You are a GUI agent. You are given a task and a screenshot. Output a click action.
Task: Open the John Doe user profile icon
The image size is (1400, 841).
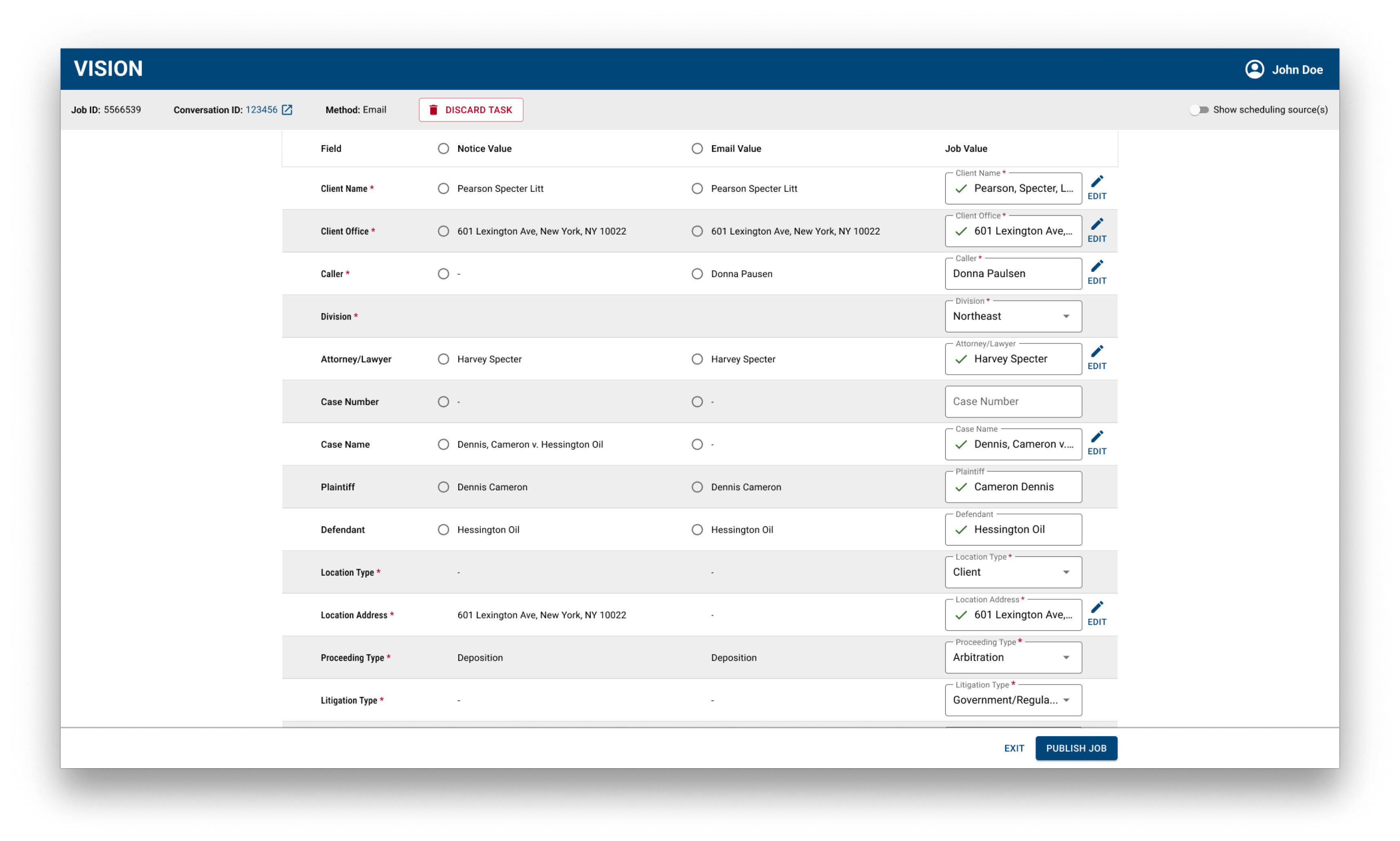[x=1254, y=69]
